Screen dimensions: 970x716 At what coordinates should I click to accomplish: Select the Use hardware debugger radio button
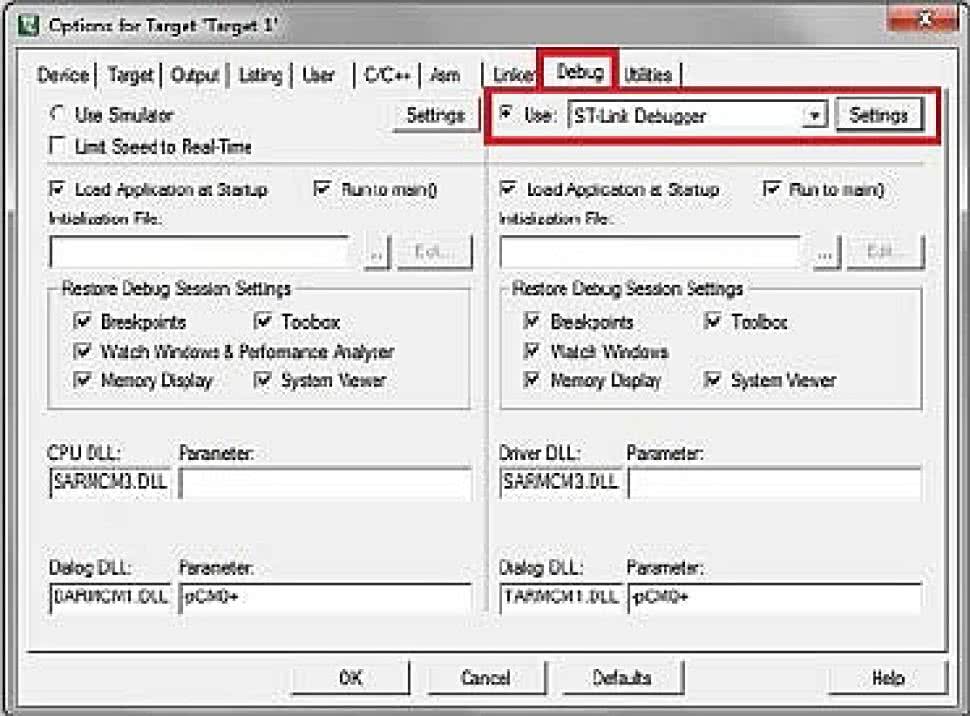click(x=507, y=115)
